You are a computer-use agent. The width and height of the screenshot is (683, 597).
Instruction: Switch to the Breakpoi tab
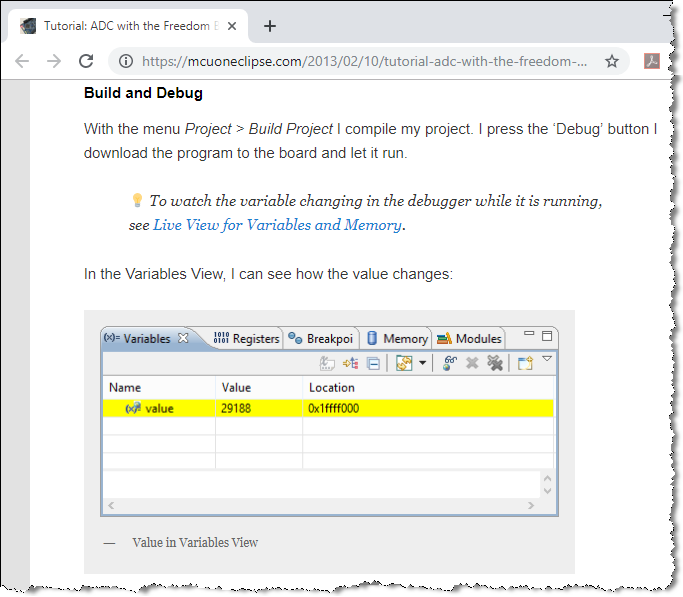tap(321, 338)
